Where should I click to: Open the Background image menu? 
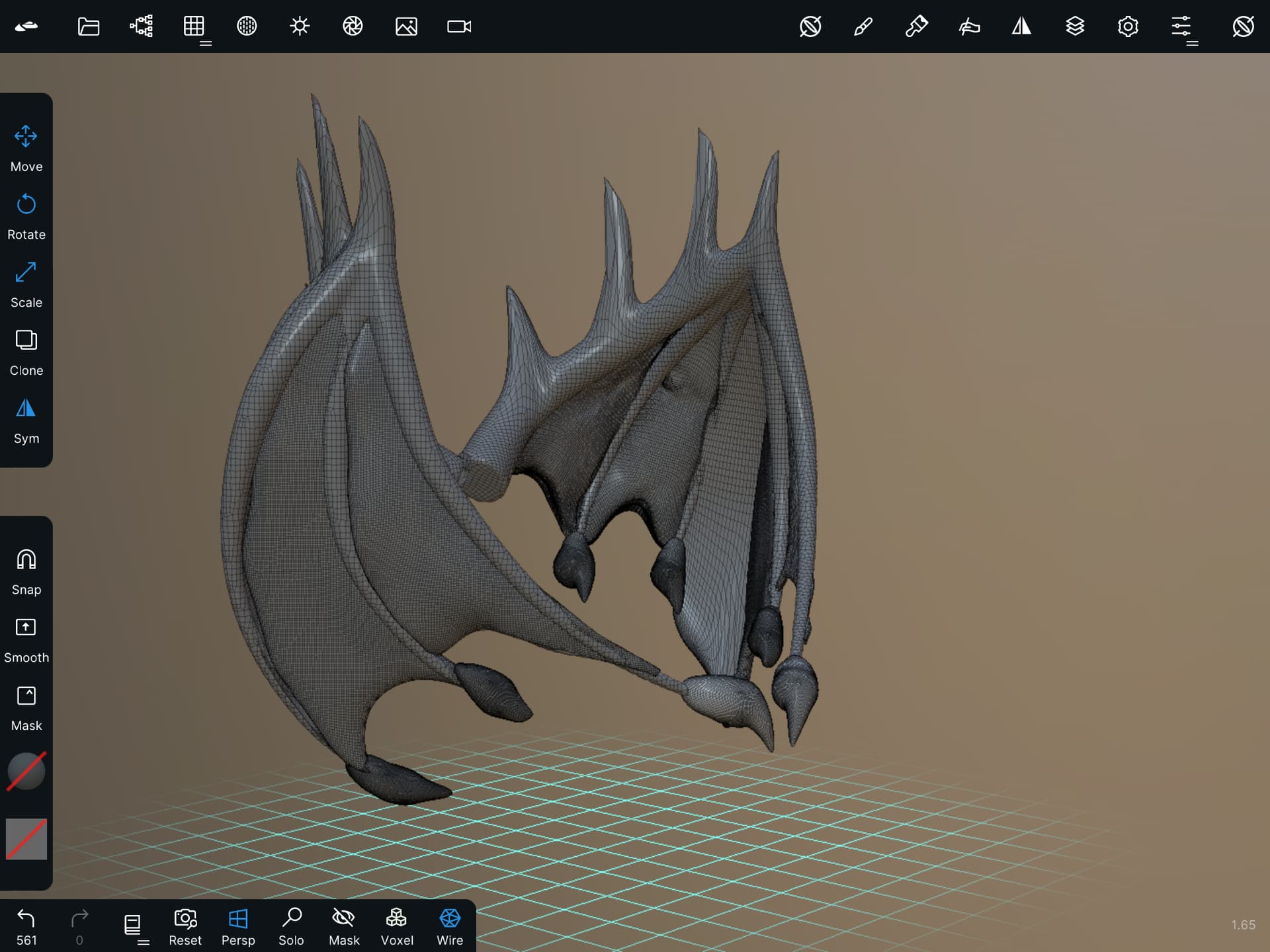(x=405, y=26)
